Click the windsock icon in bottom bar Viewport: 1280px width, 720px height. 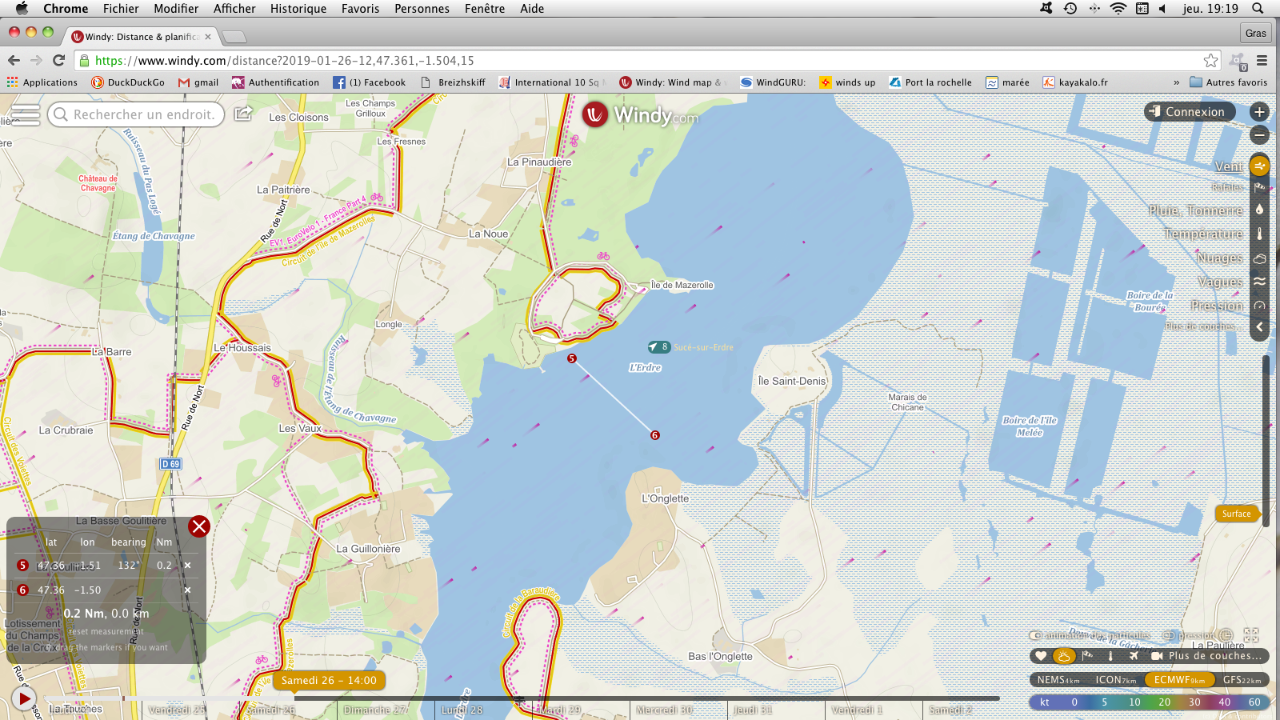1088,656
